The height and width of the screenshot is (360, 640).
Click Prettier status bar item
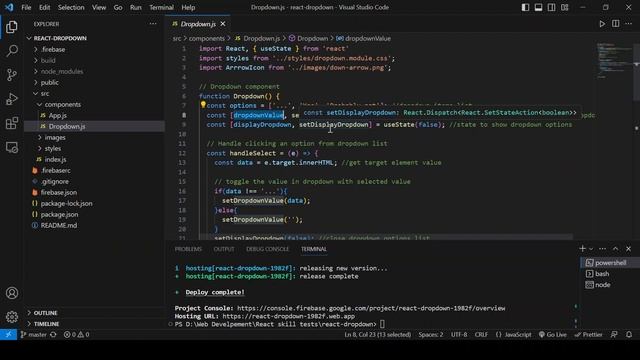point(588,334)
